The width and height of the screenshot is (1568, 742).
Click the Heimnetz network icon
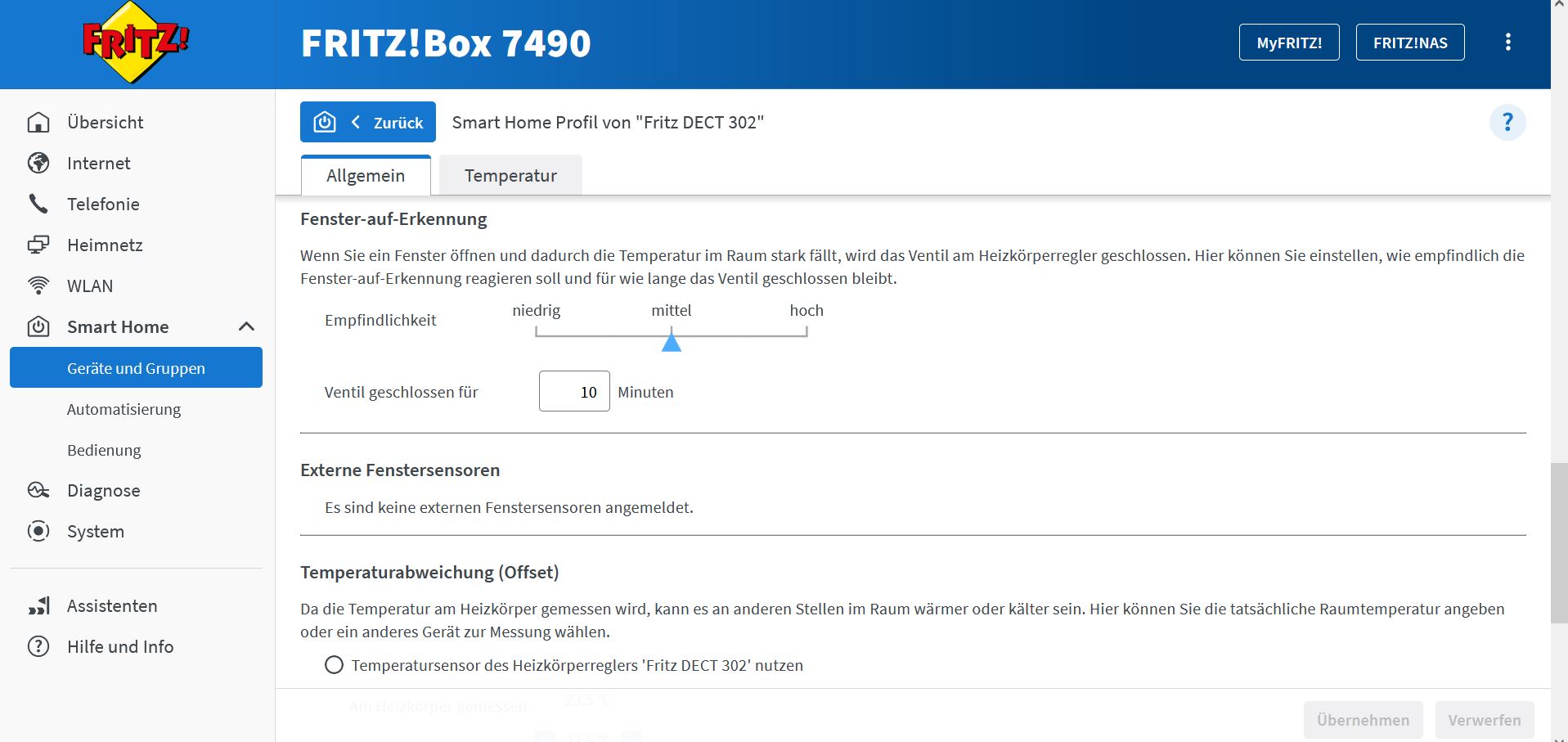point(38,245)
